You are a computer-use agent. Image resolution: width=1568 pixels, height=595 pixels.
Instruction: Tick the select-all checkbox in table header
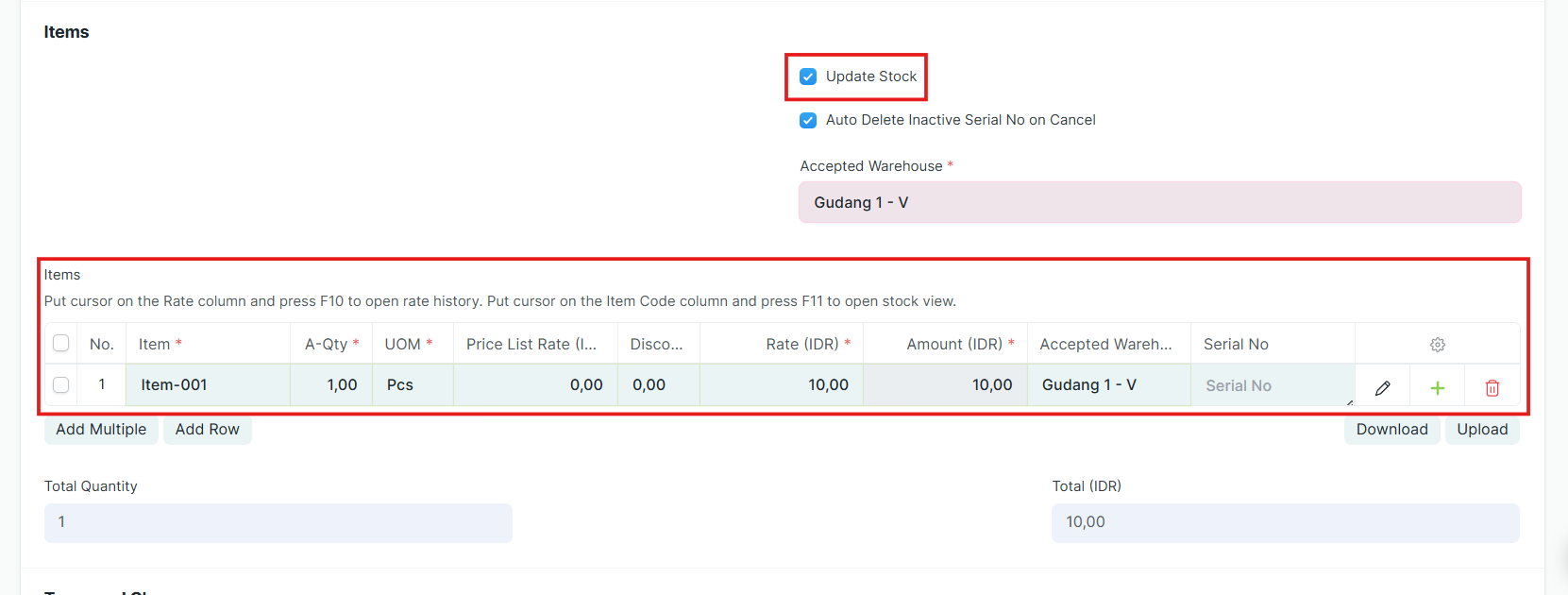pos(61,343)
